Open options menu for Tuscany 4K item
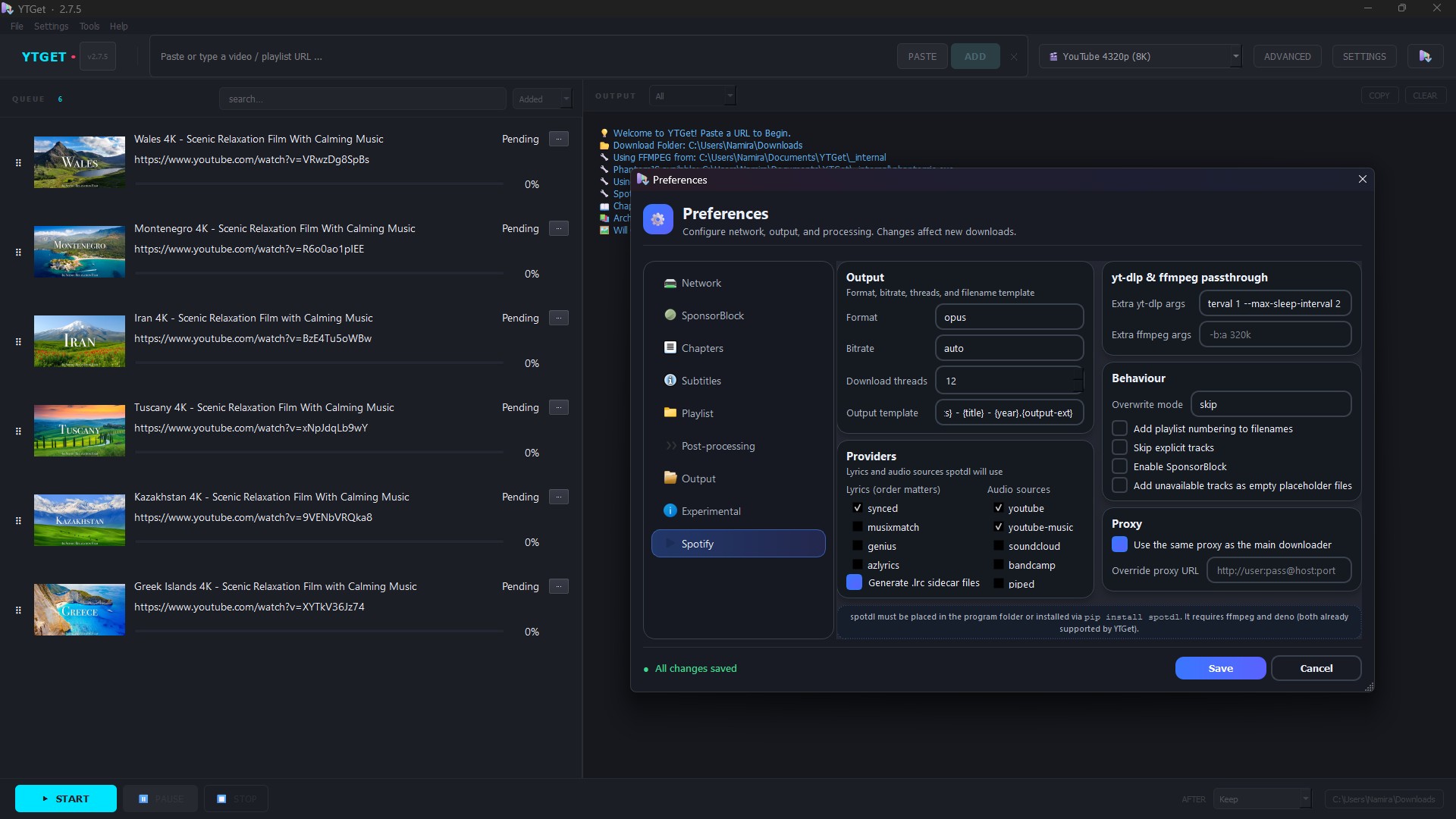Screen dimensions: 1456x819 (559, 407)
